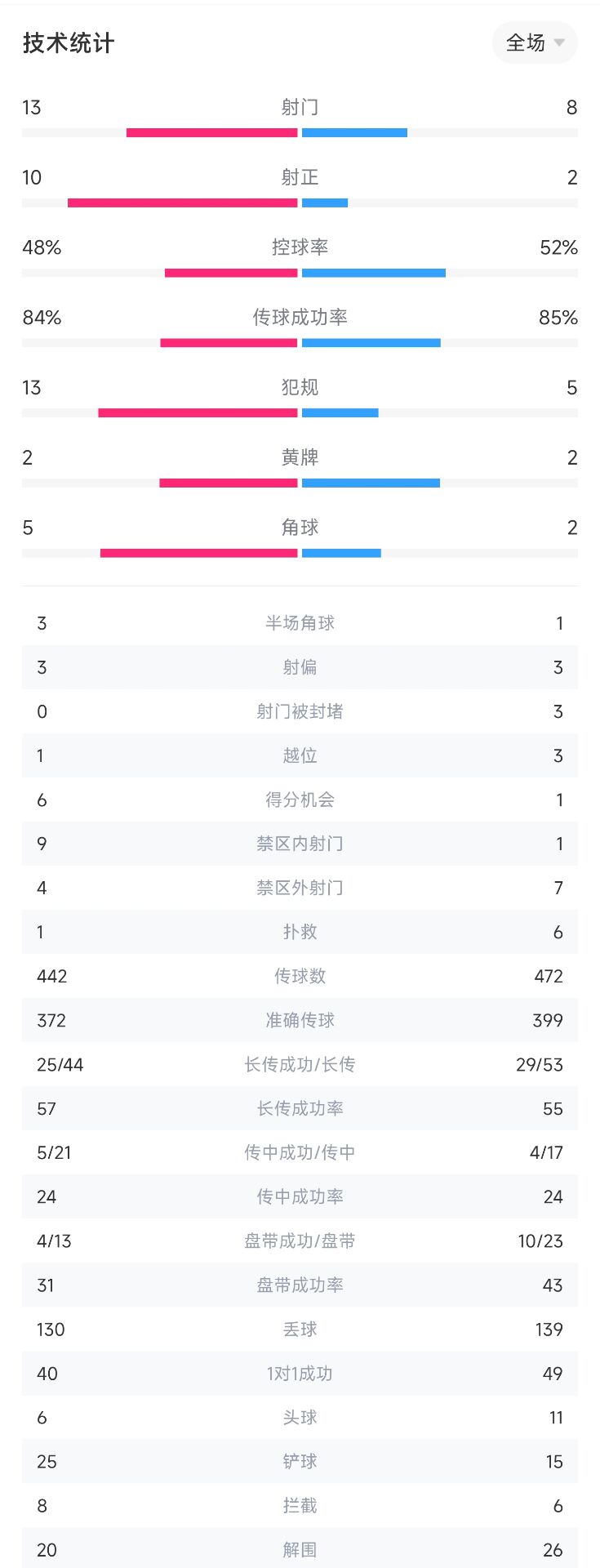This screenshot has width=600, height=1568.
Task: Select the 传球成功率 stat label
Action: click(300, 317)
